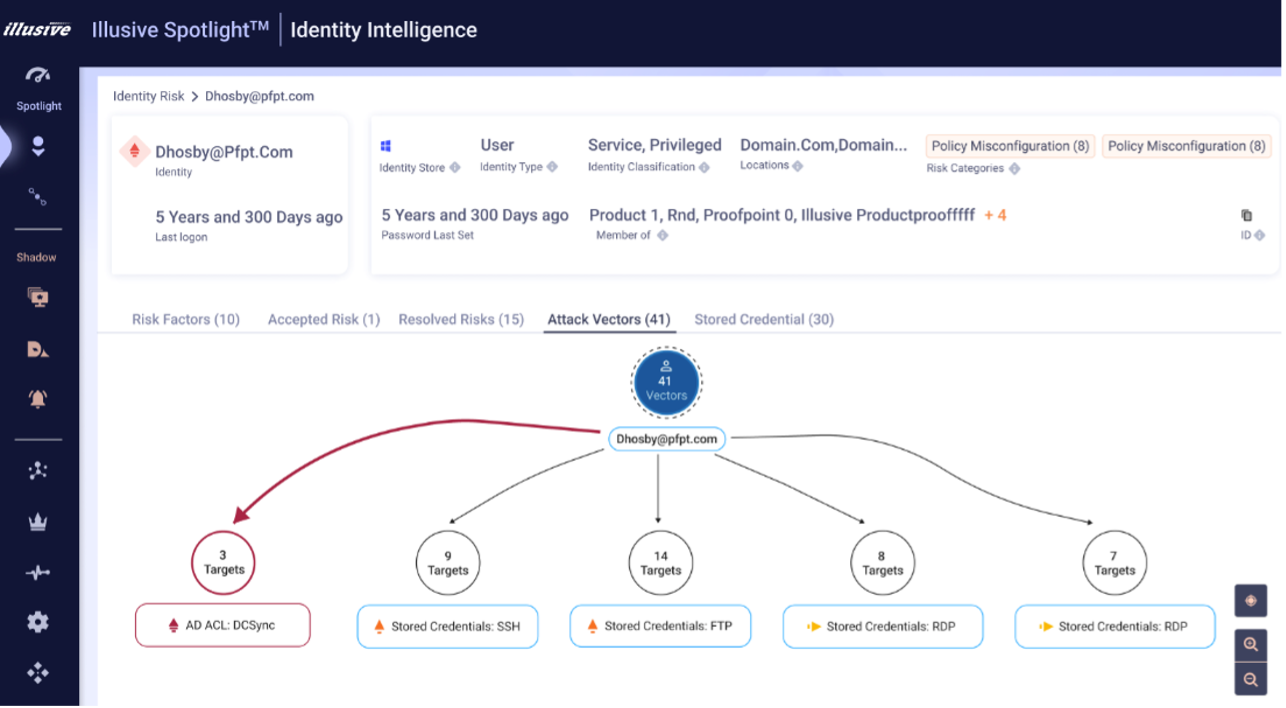View the Stored Credential (30) tab

coord(764,319)
